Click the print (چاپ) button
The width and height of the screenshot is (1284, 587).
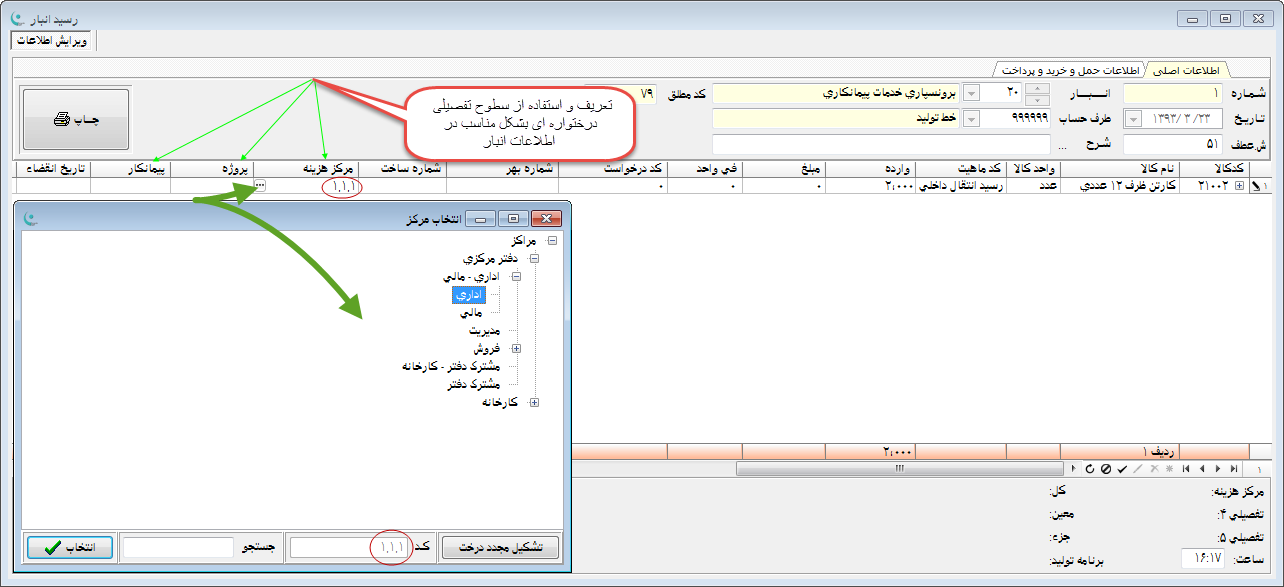[76, 119]
